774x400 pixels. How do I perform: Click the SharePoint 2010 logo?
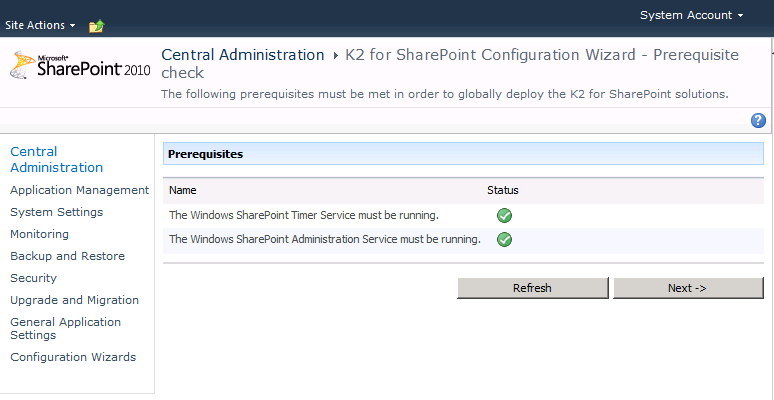click(80, 66)
